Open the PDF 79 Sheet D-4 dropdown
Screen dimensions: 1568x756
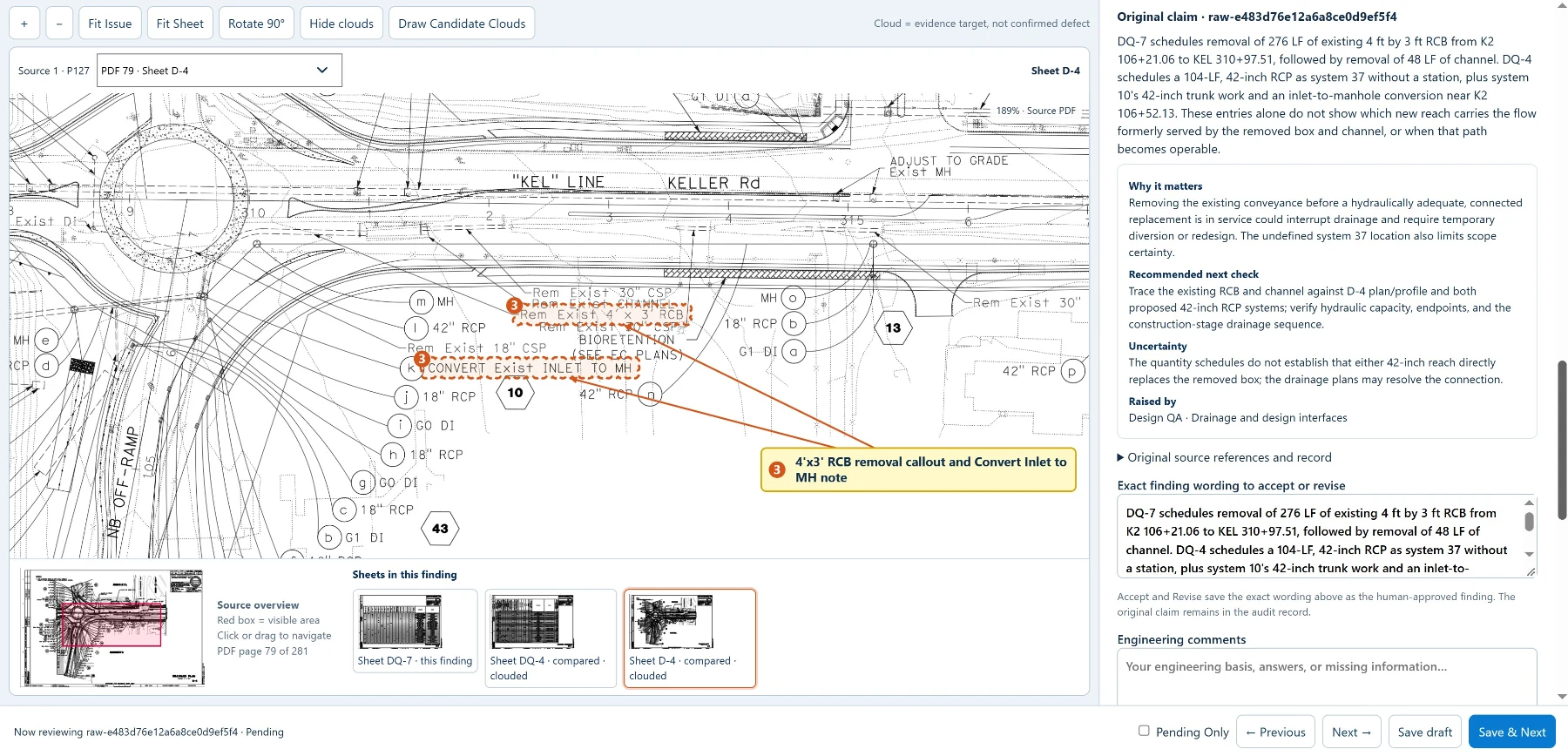click(x=220, y=71)
